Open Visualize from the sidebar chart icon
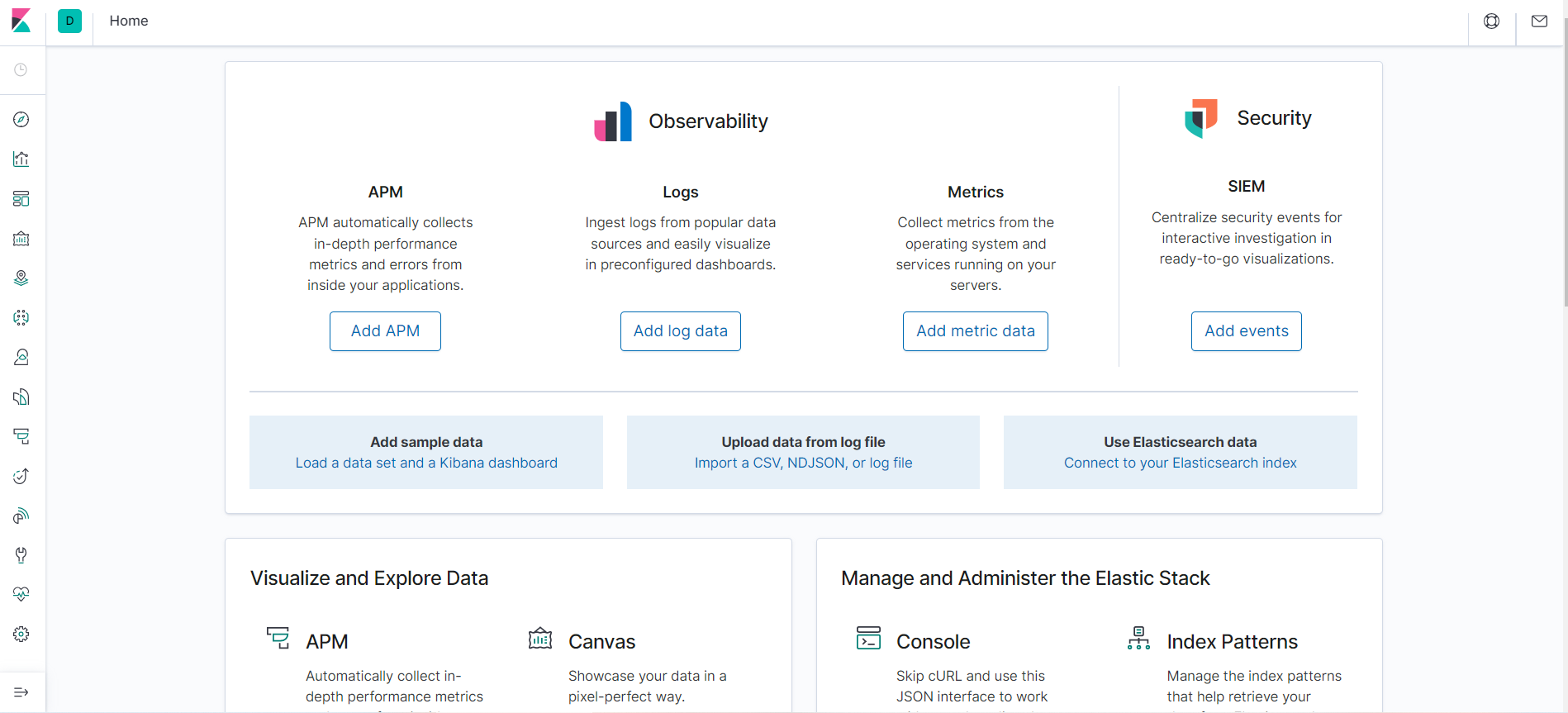The width and height of the screenshot is (1568, 713). [x=21, y=159]
